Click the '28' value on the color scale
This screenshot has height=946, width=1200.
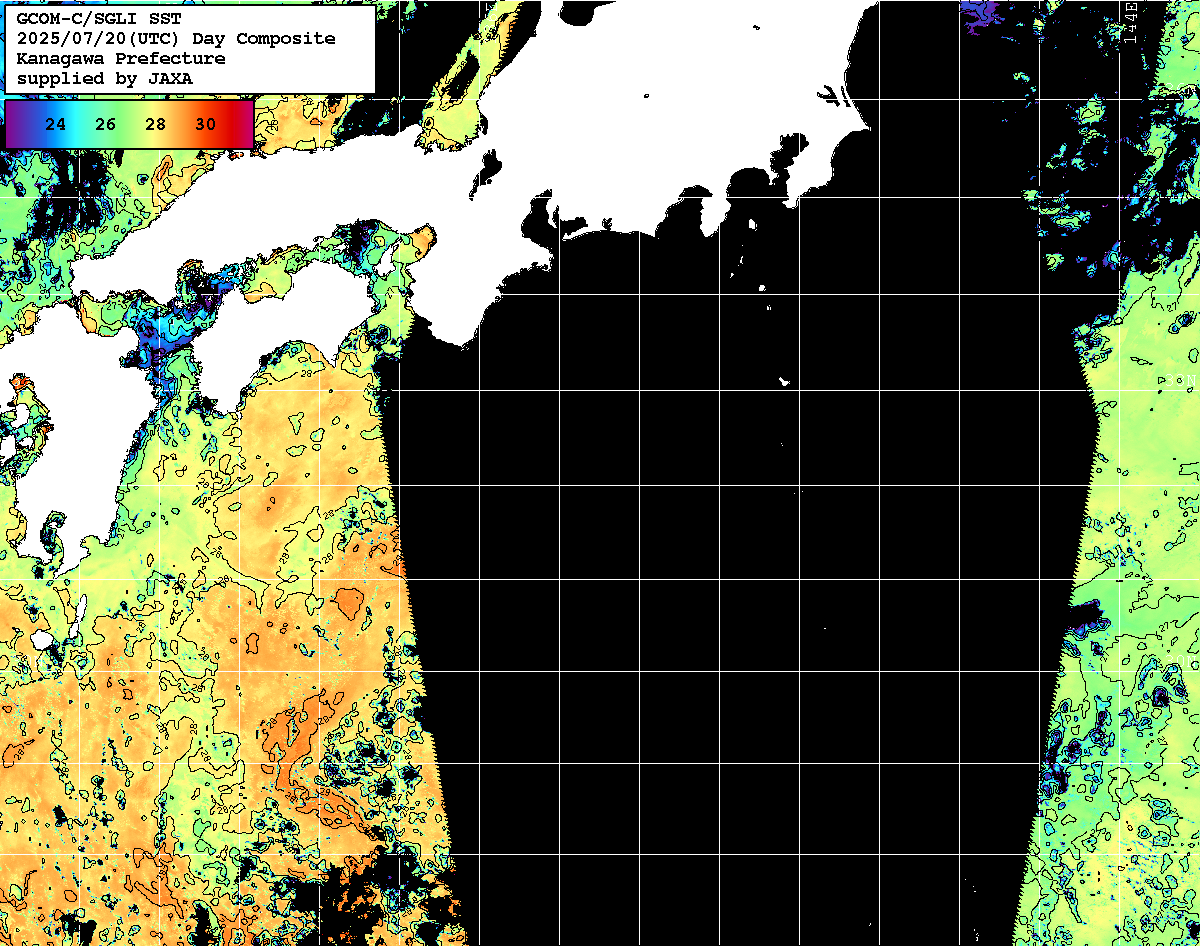(156, 125)
